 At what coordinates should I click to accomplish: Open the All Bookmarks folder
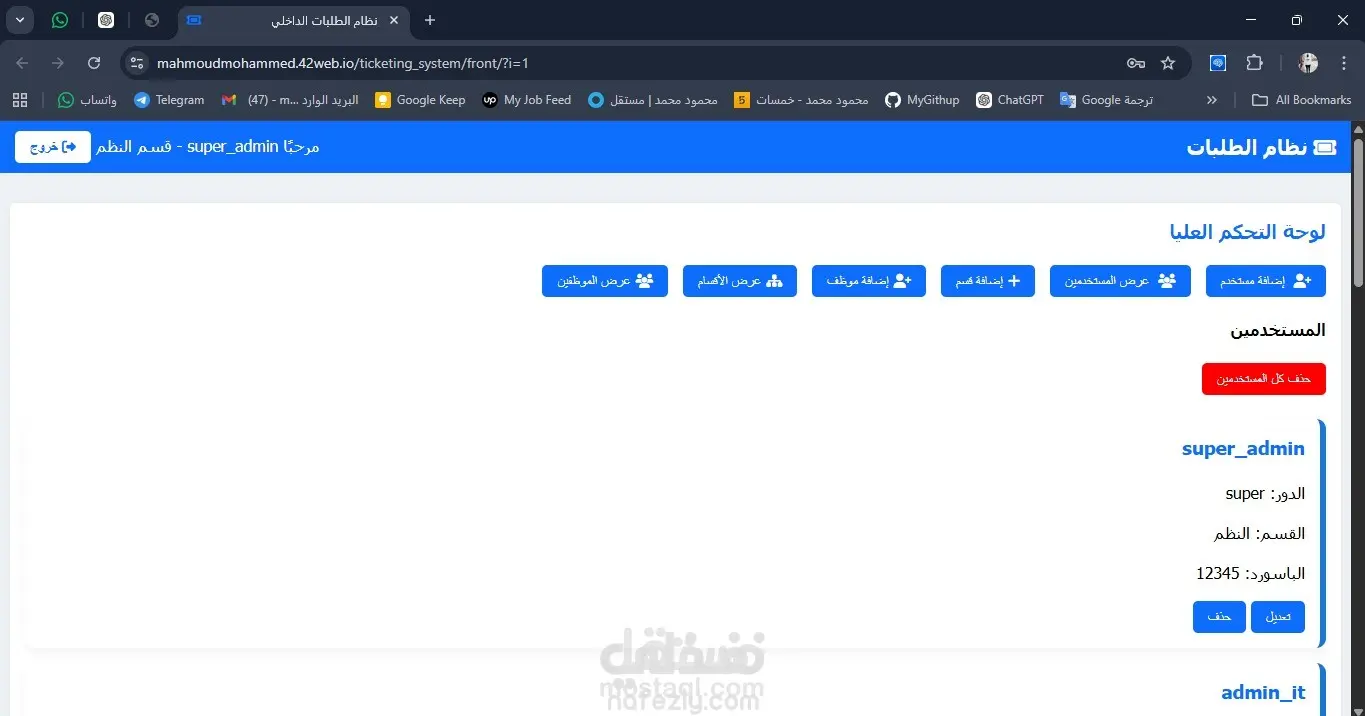point(1302,100)
